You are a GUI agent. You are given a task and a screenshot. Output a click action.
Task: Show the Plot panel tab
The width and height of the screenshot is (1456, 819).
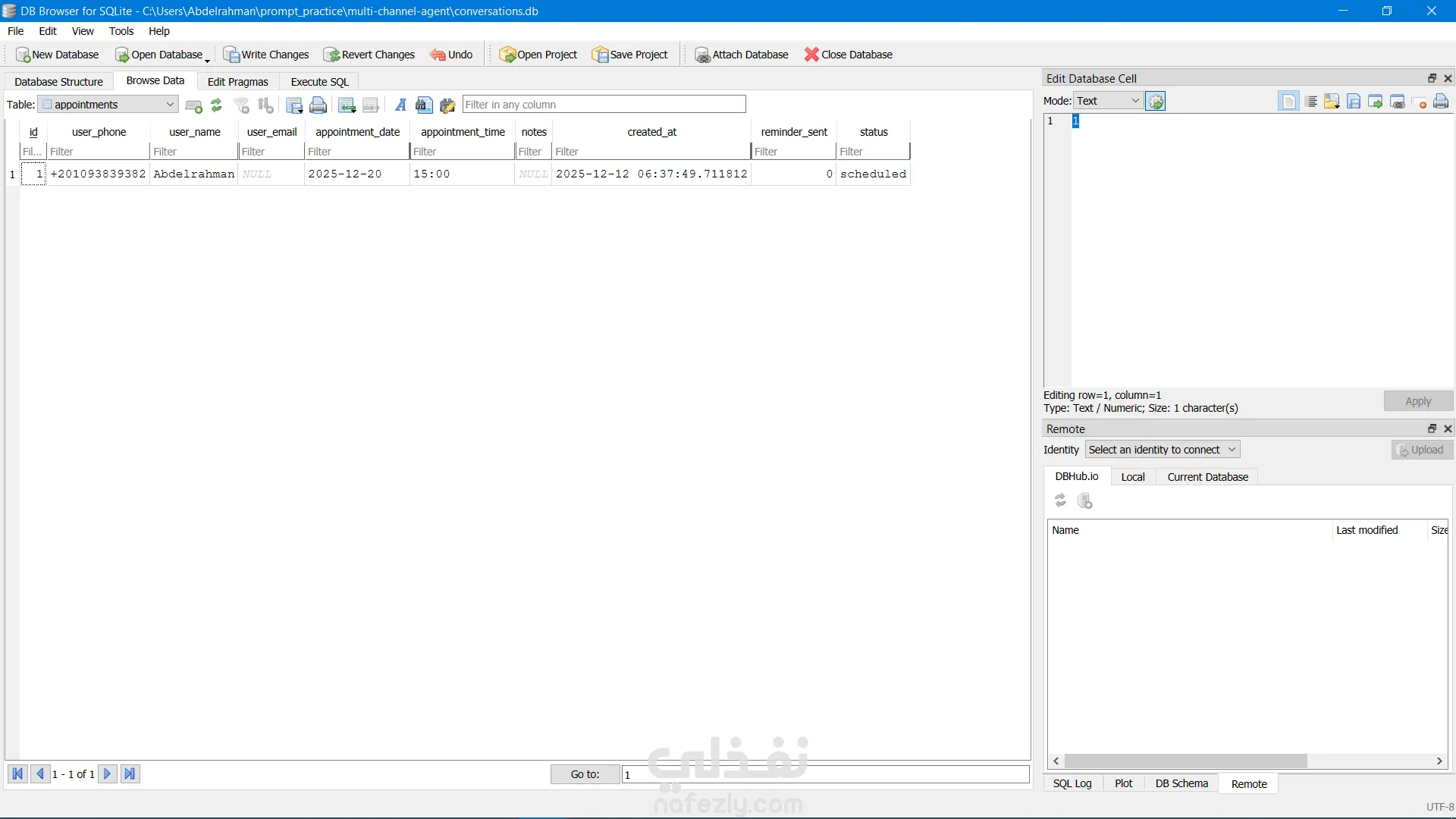pos(1124,783)
